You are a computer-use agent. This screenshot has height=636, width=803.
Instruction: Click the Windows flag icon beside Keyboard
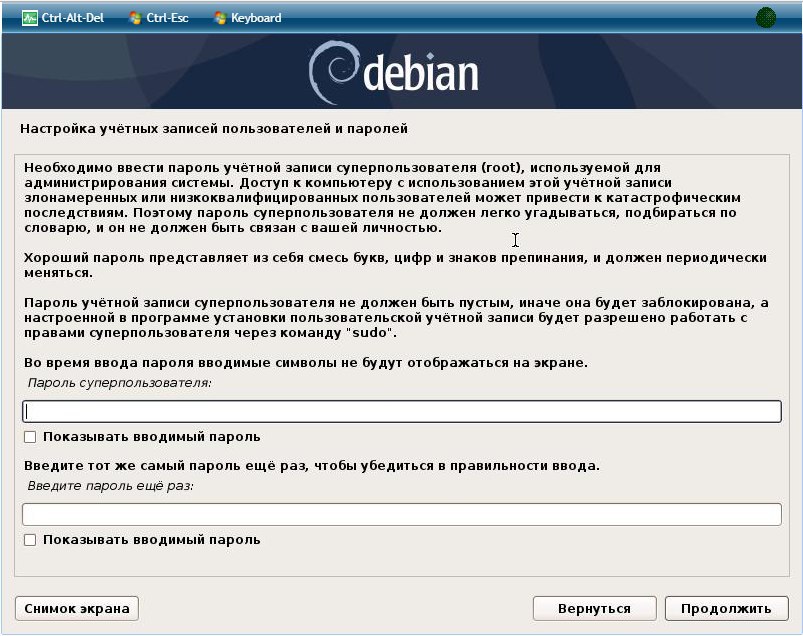click(220, 18)
